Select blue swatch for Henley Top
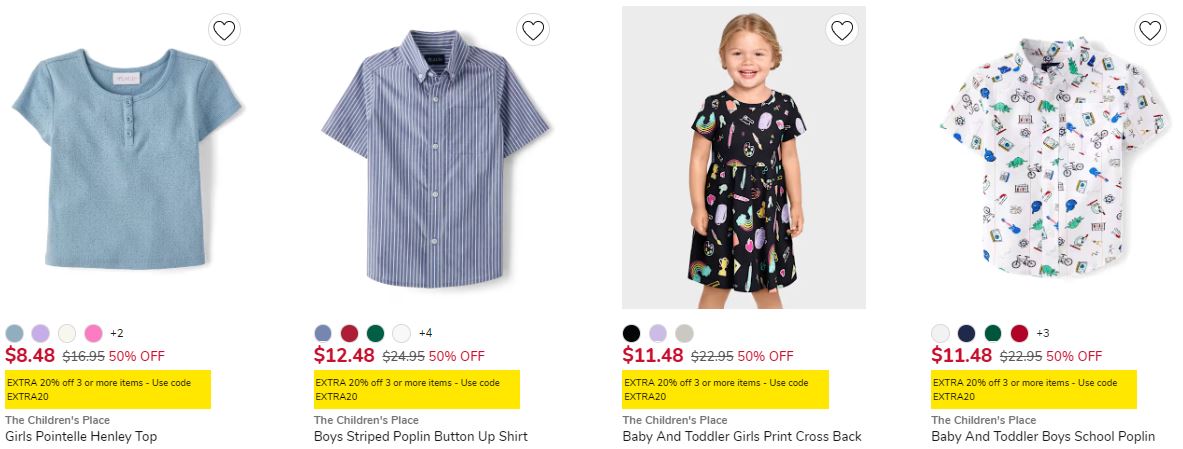Screen dimensions: 1183x449 [14, 333]
